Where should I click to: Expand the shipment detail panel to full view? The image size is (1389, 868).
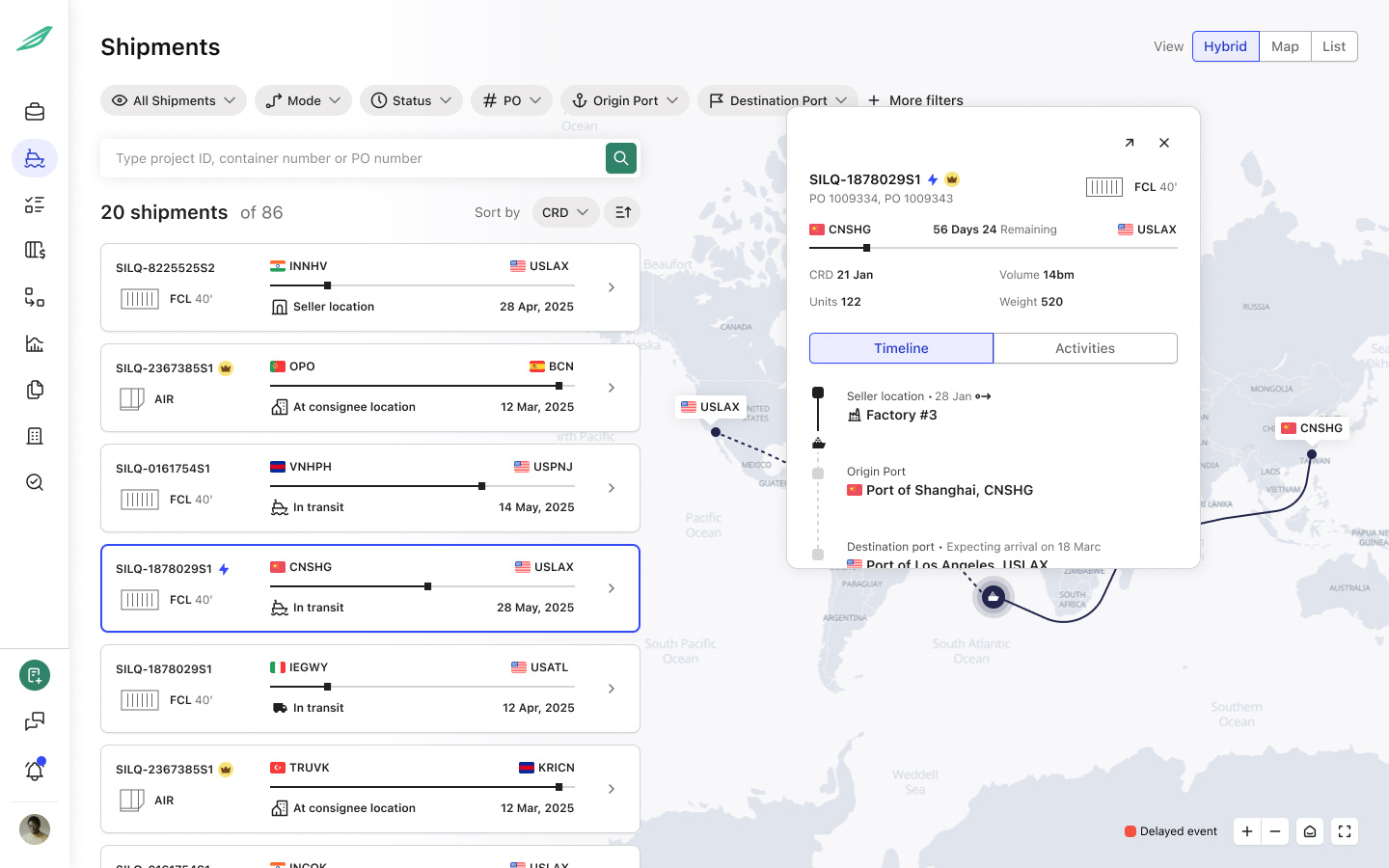point(1130,142)
